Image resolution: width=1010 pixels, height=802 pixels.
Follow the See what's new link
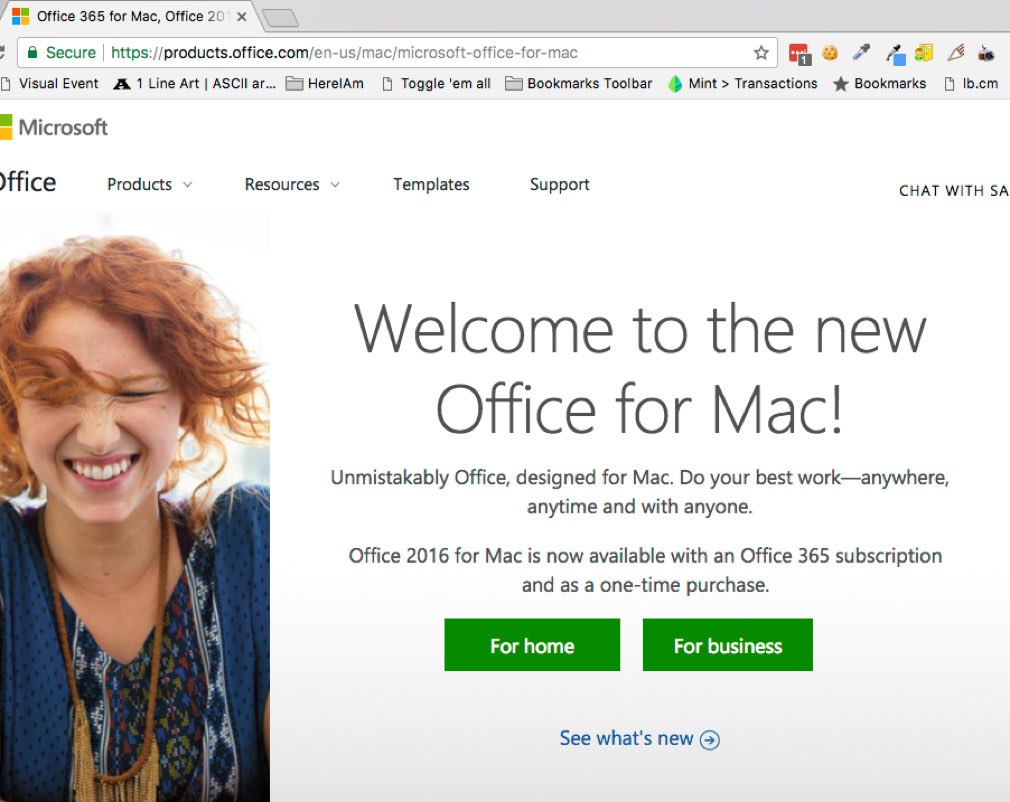[639, 738]
